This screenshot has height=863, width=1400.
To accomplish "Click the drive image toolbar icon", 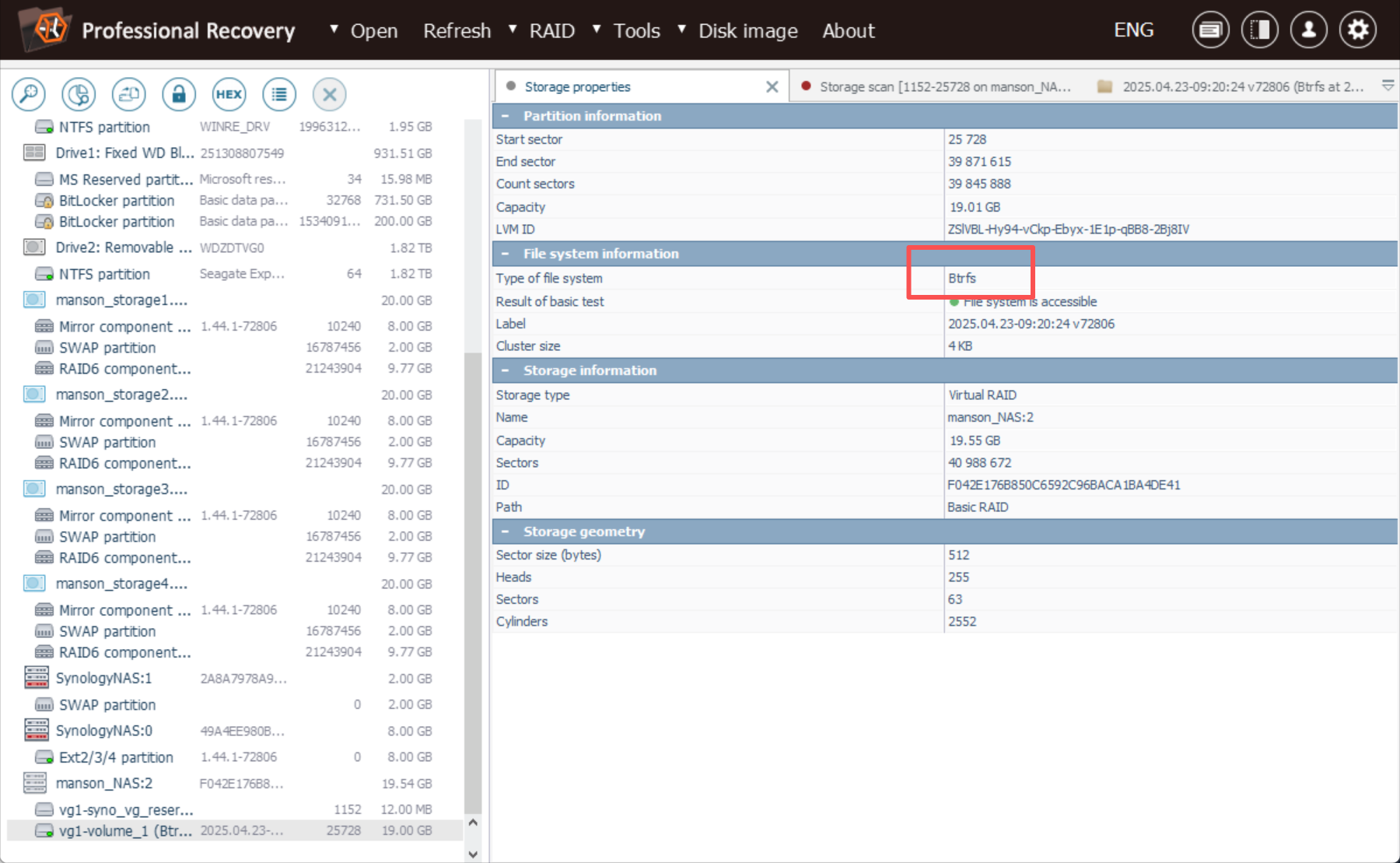I will pyautogui.click(x=129, y=94).
